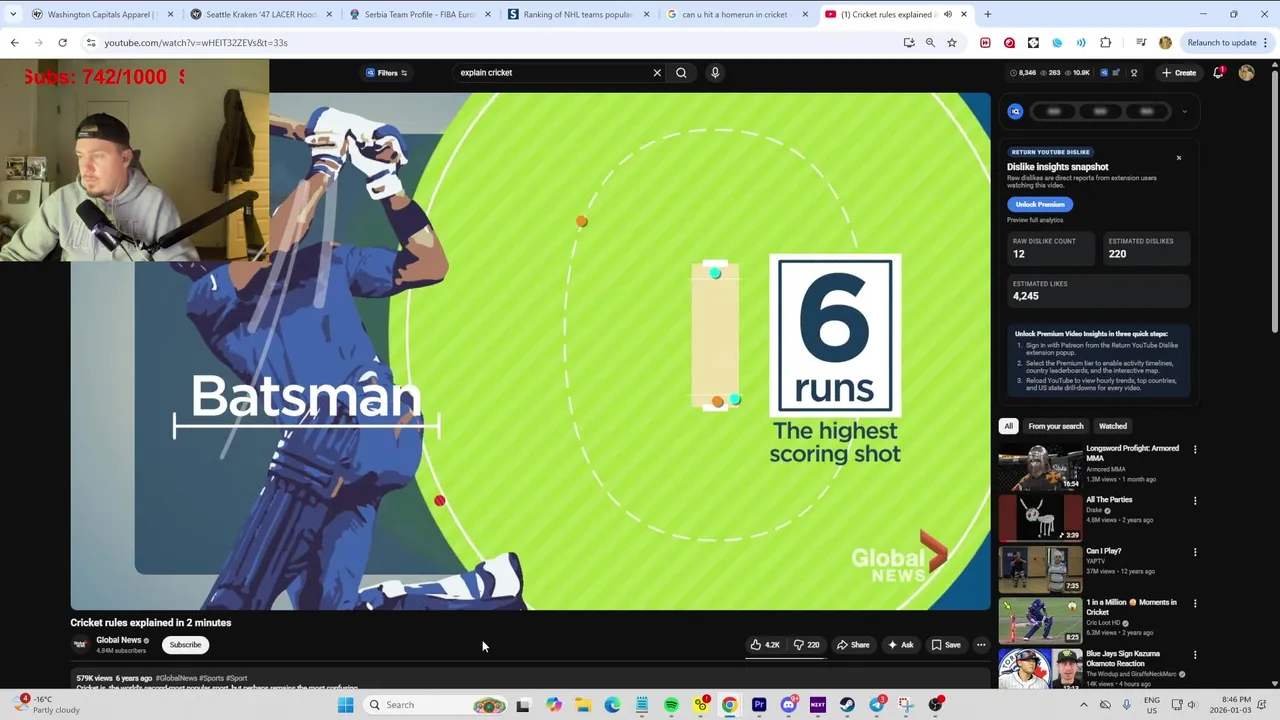Bookmark this page with star icon
Viewport: 1280px width, 720px height.
(x=952, y=43)
